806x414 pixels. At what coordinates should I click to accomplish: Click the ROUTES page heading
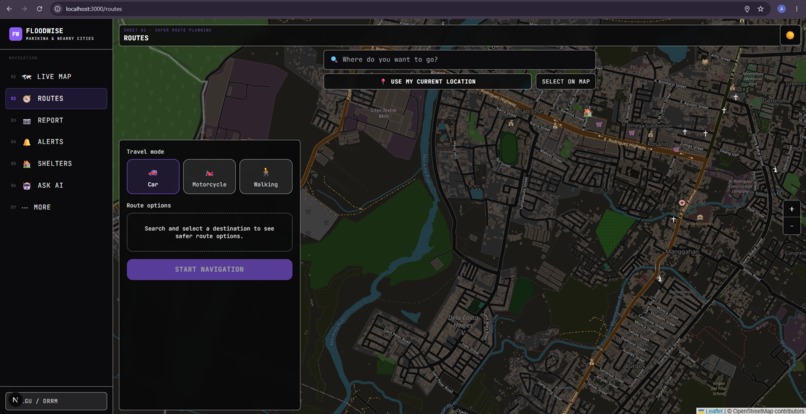pyautogui.click(x=136, y=38)
